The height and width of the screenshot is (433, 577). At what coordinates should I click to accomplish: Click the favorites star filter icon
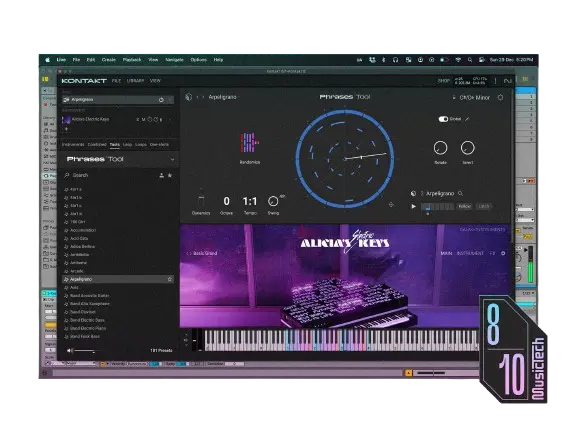click(x=170, y=175)
